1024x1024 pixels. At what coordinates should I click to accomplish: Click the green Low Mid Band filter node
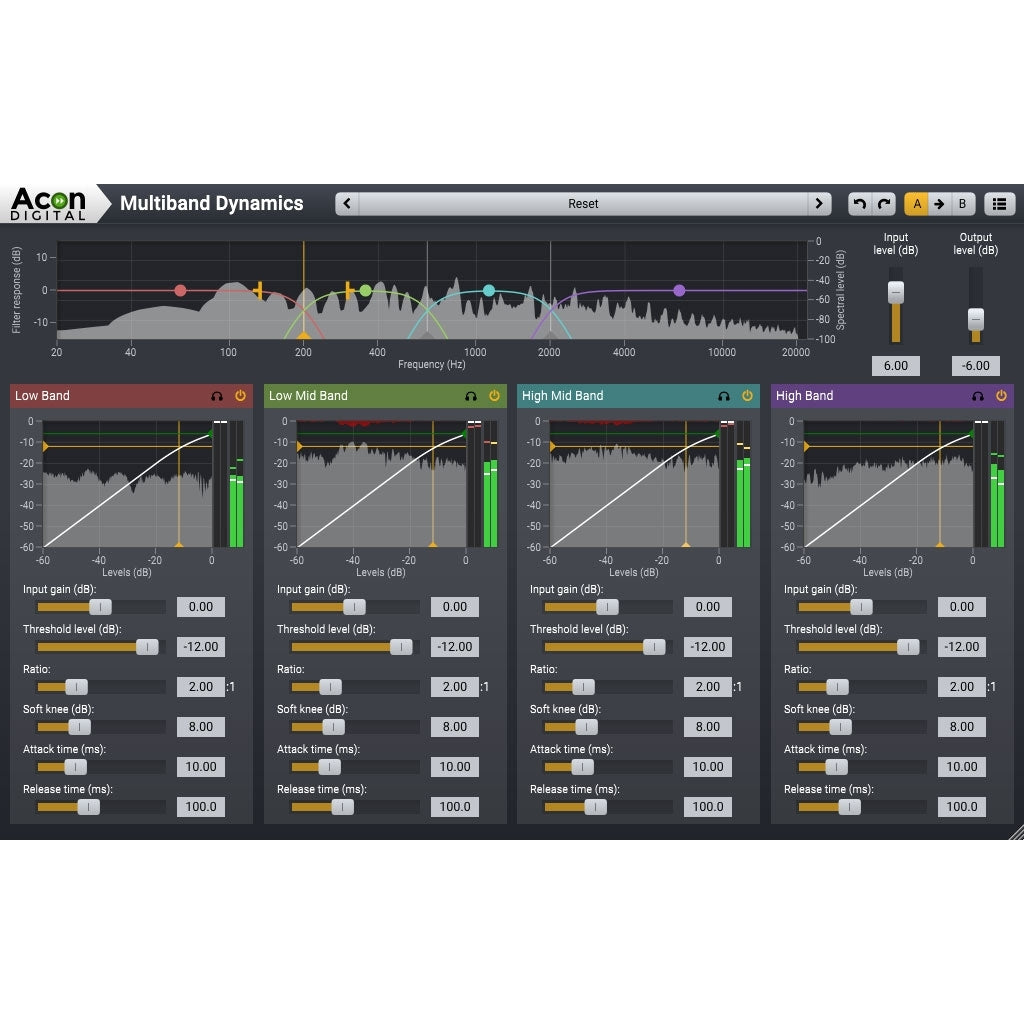(x=366, y=291)
